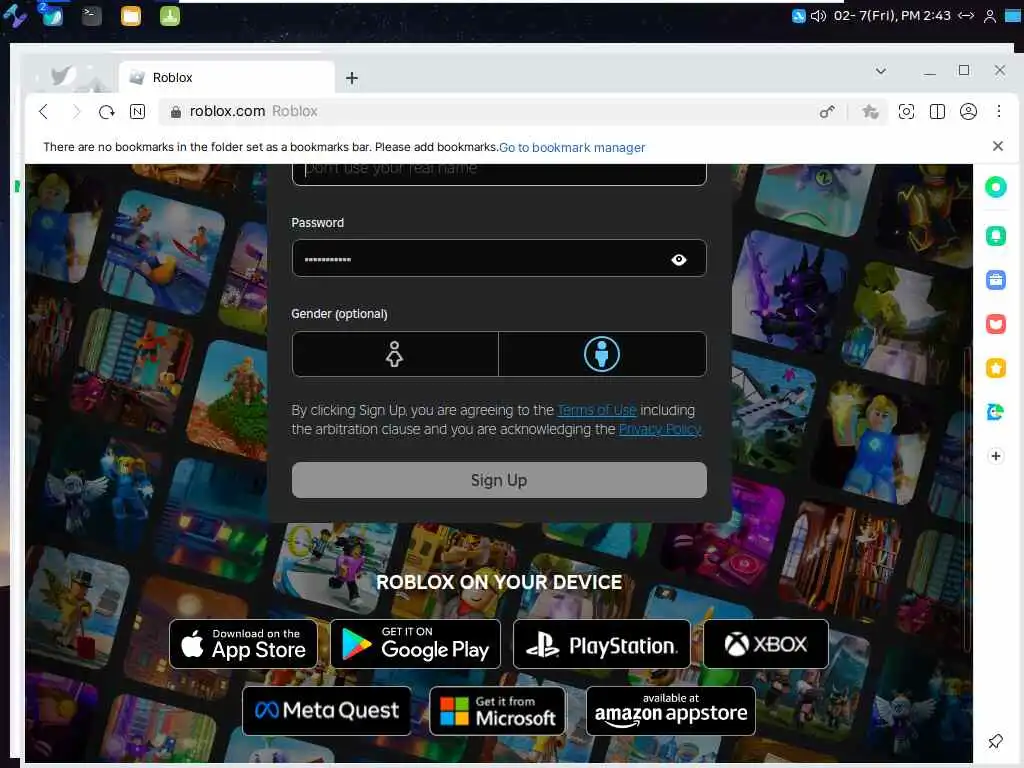Click the username input field
This screenshot has width=1024, height=768.
499,174
